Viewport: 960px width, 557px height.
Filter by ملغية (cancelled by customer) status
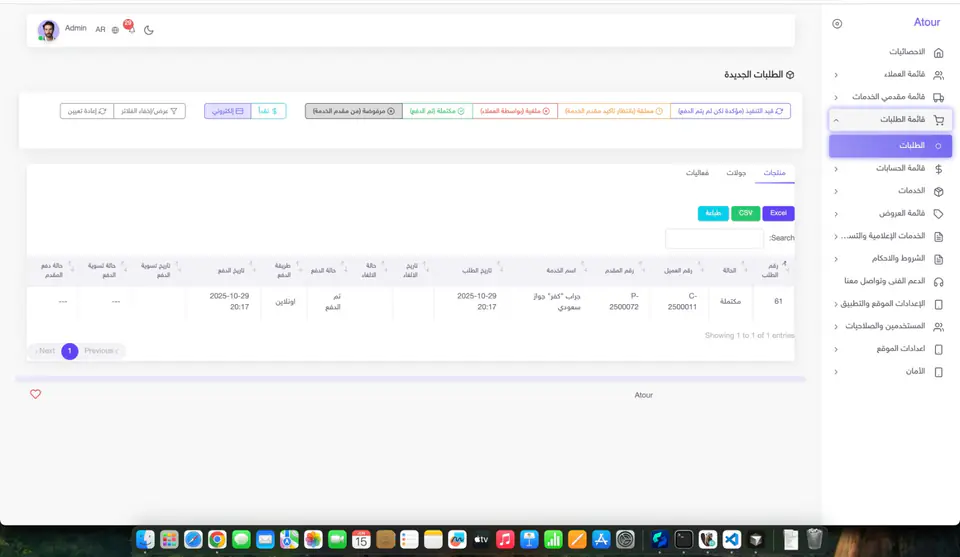(x=515, y=111)
